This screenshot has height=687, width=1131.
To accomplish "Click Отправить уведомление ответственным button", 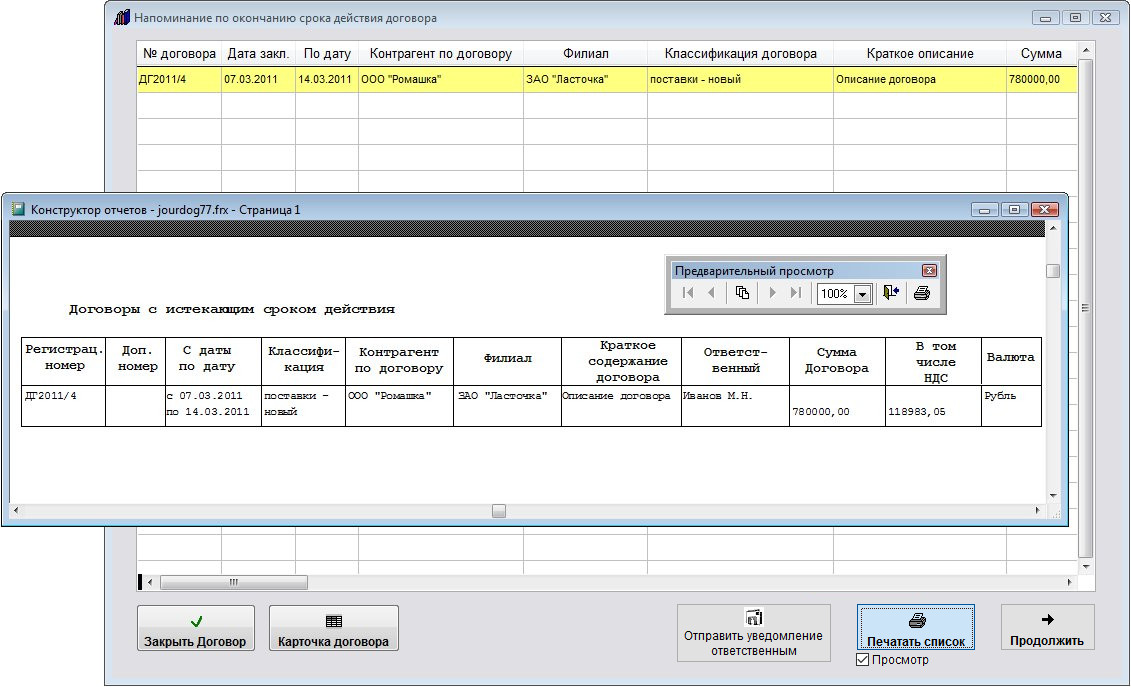I will point(753,633).
